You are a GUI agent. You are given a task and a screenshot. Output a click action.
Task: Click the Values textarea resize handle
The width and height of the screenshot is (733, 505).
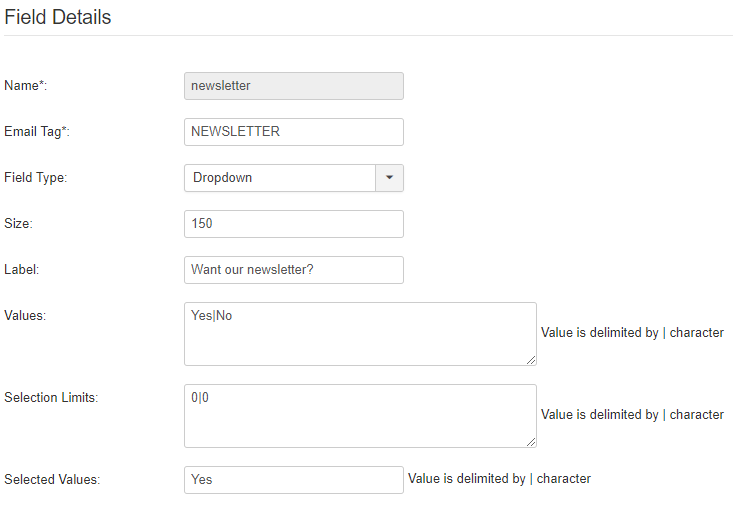coord(531,360)
